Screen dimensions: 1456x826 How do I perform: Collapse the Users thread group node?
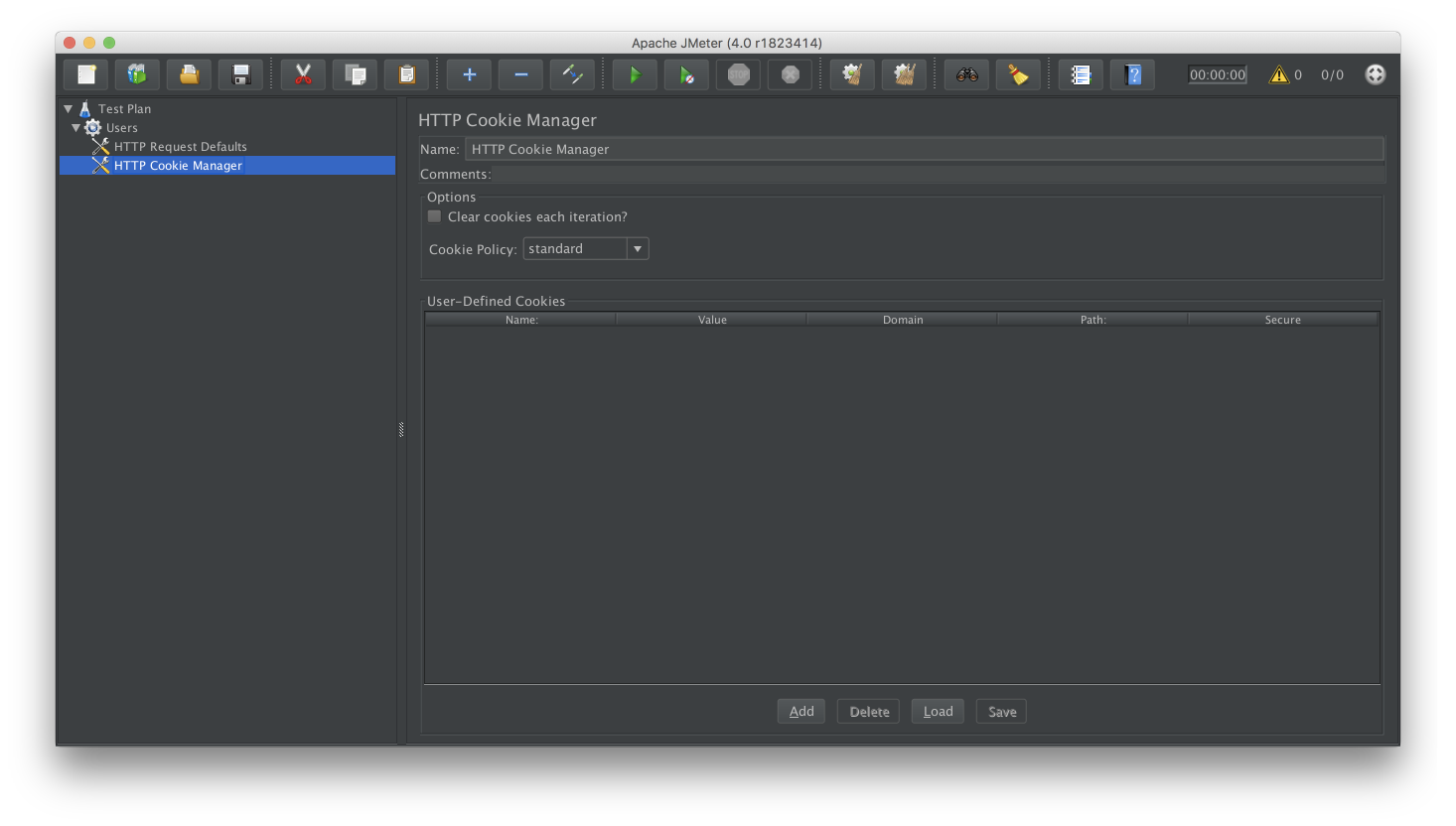(75, 128)
